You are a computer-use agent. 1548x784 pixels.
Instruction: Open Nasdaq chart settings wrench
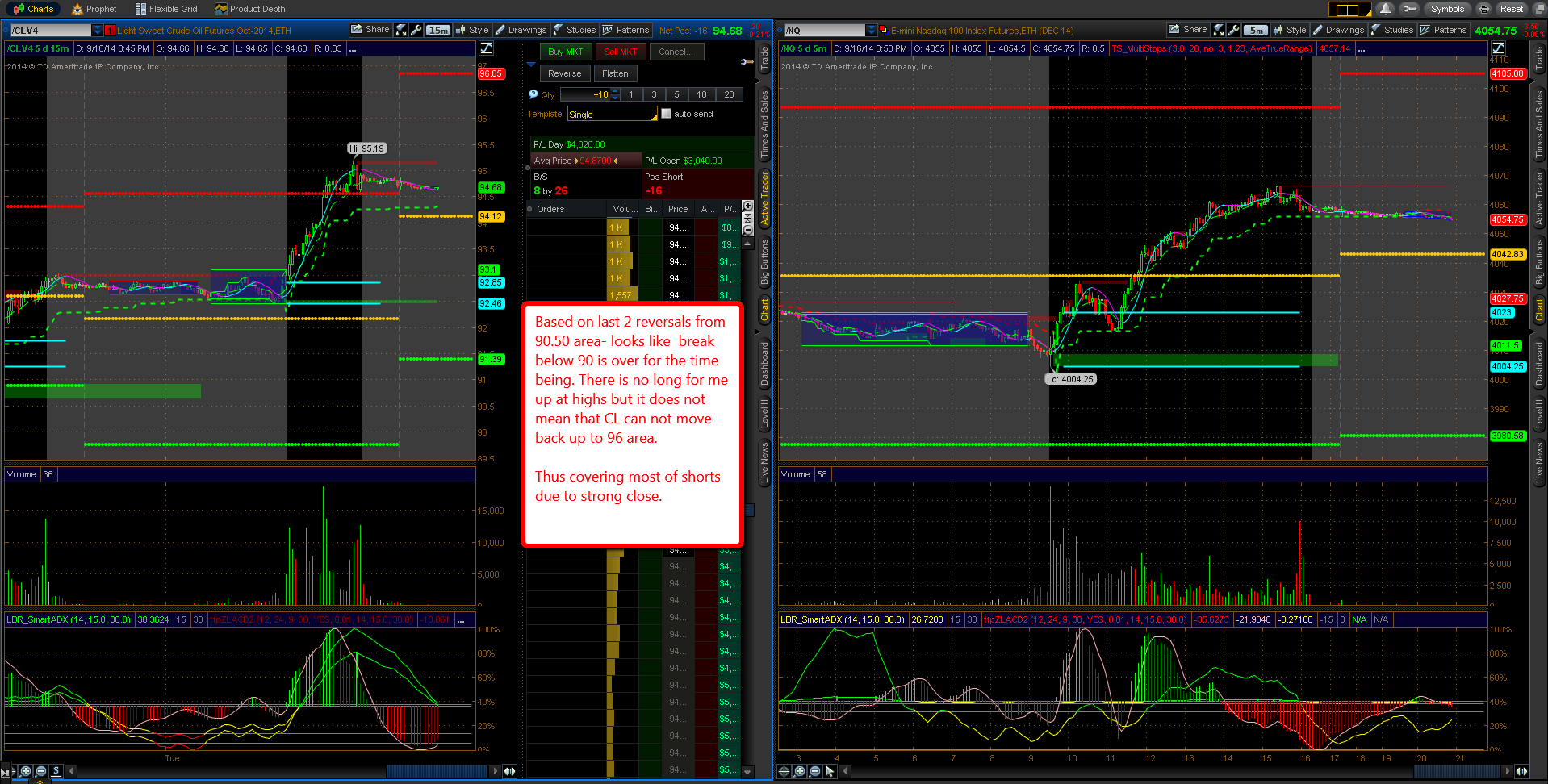point(1234,30)
